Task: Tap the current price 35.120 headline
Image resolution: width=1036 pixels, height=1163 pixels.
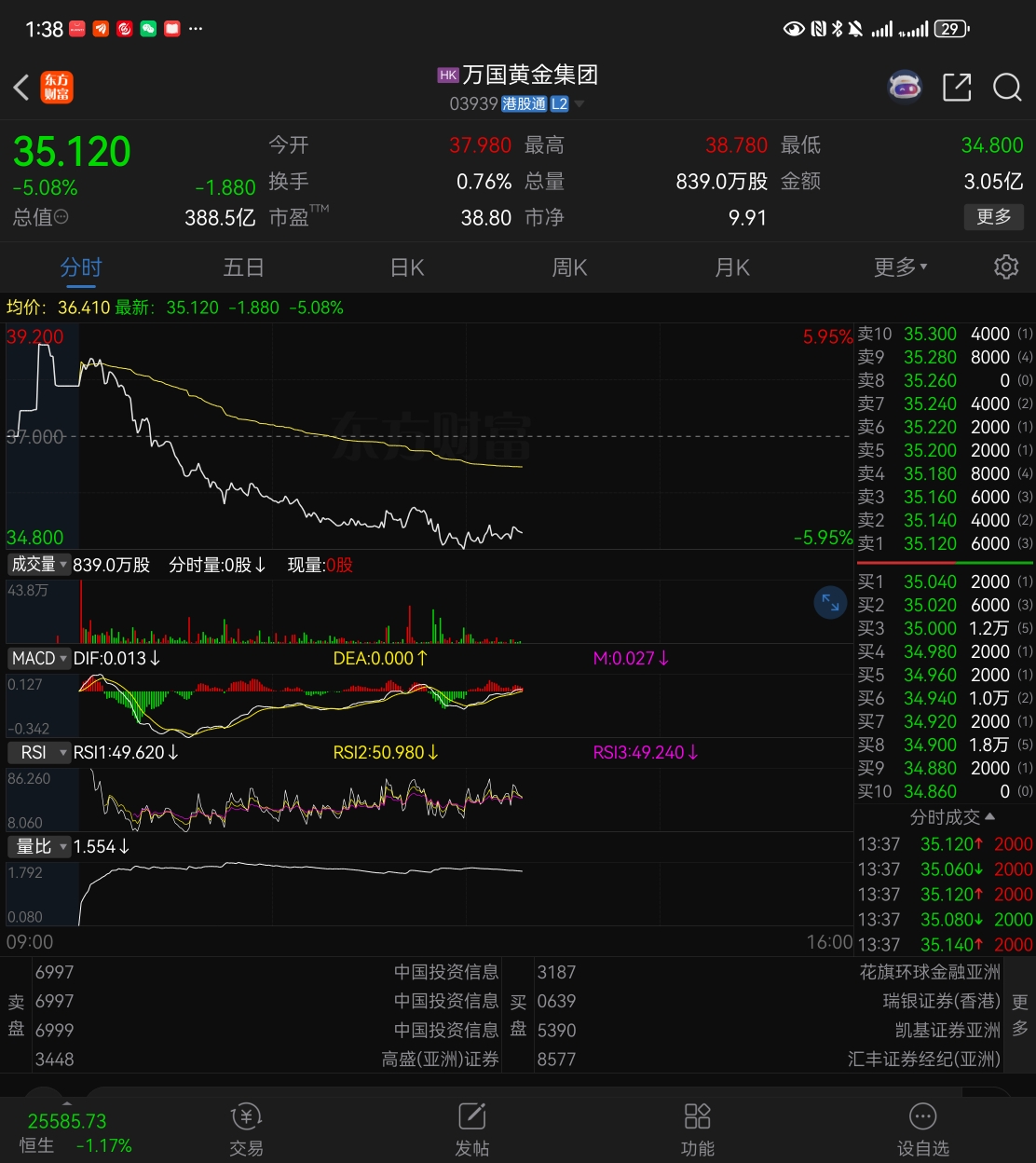Action: pyautogui.click(x=72, y=151)
